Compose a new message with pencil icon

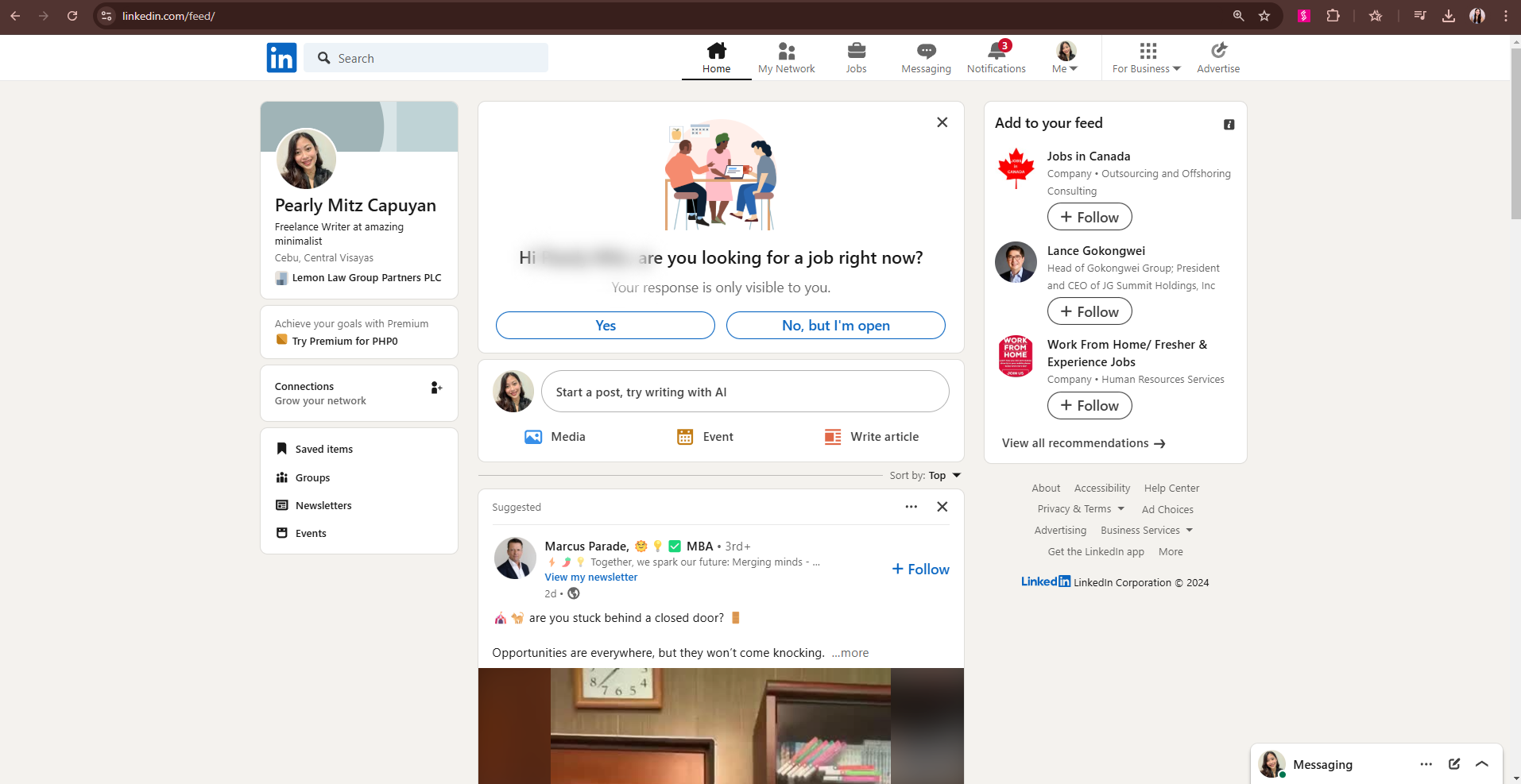1454,764
